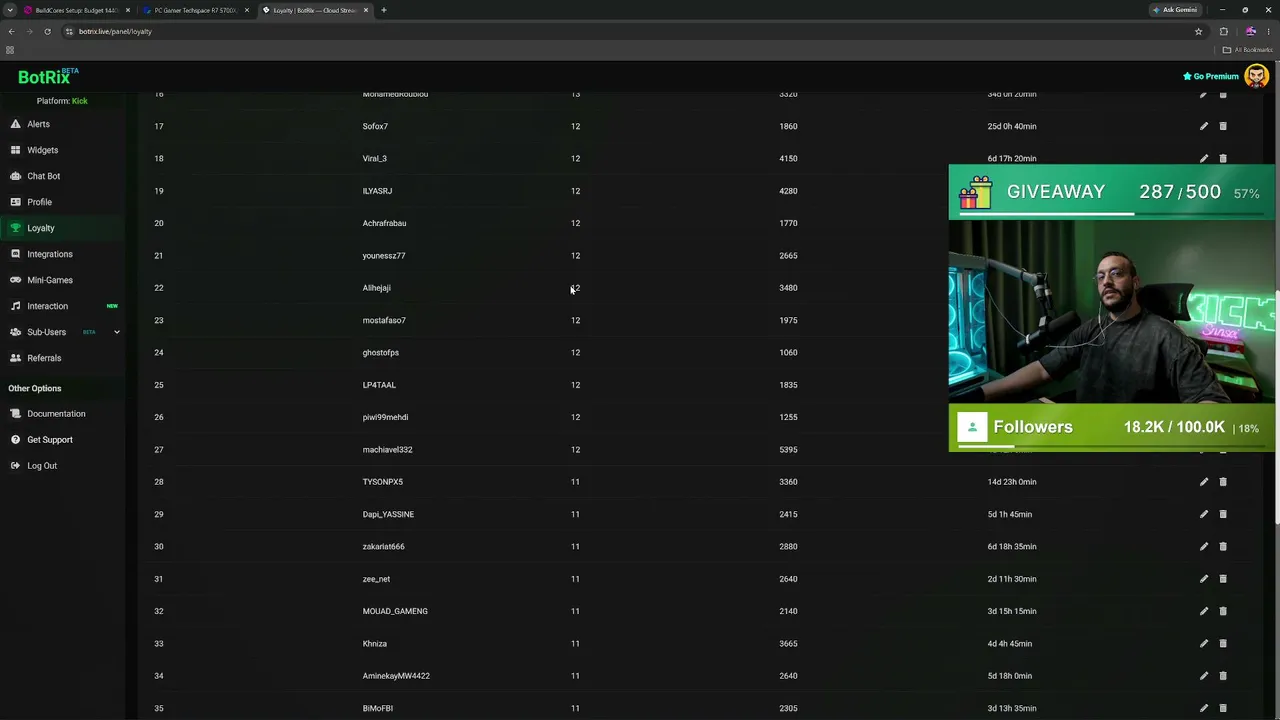Open the browser extensions menu
The width and height of the screenshot is (1280, 720).
click(1223, 31)
